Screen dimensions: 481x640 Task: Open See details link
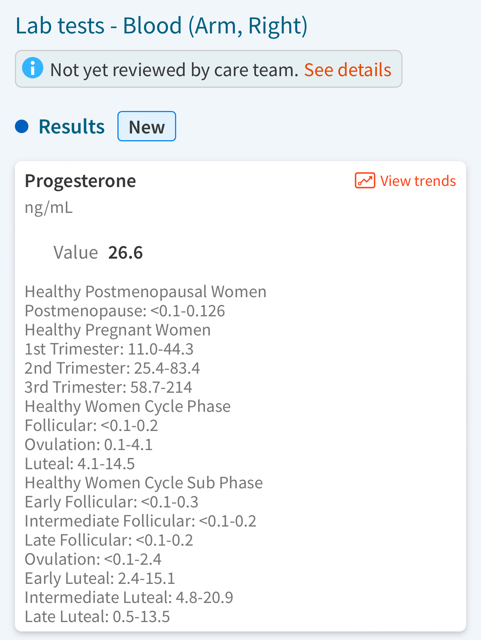[347, 70]
